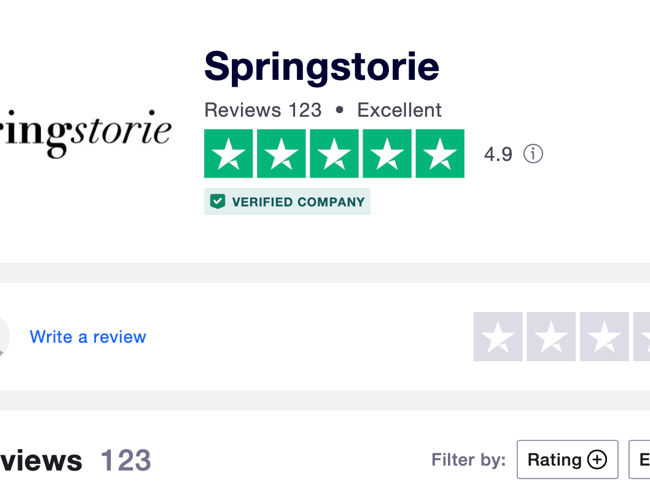650x500 pixels.
Task: Select the partially visible fourth grey star
Action: click(x=642, y=337)
